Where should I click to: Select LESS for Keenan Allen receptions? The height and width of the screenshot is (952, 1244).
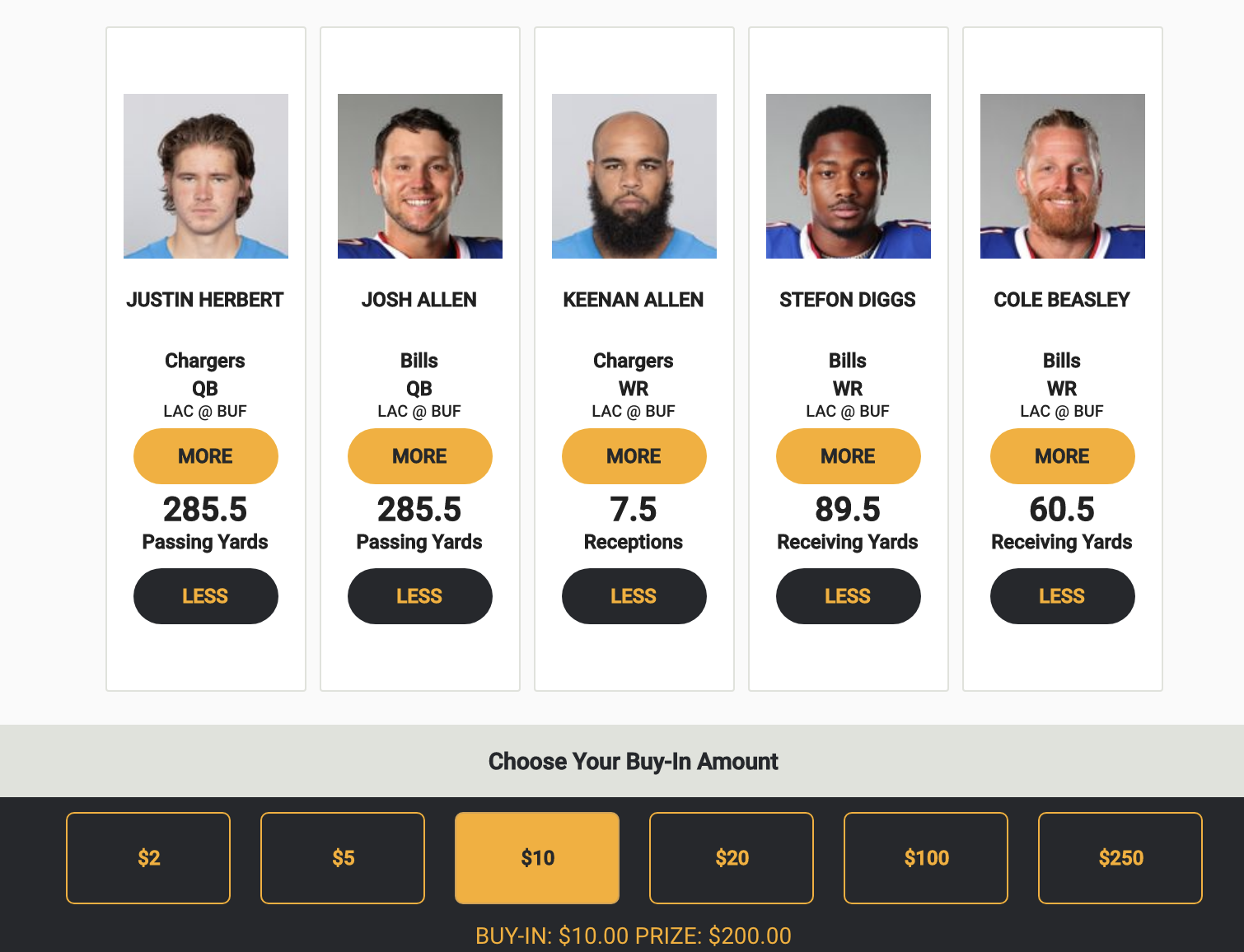coord(634,596)
